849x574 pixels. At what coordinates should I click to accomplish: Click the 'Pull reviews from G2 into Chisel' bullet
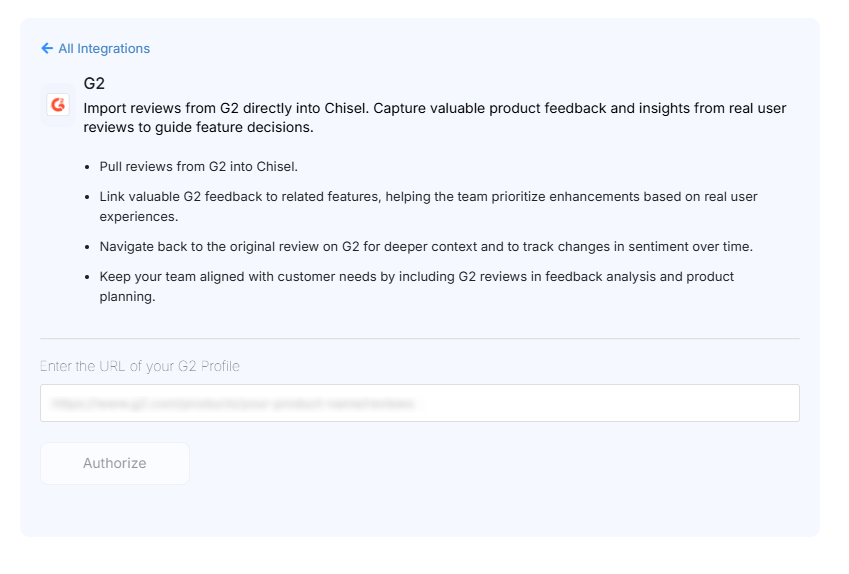tap(199, 167)
